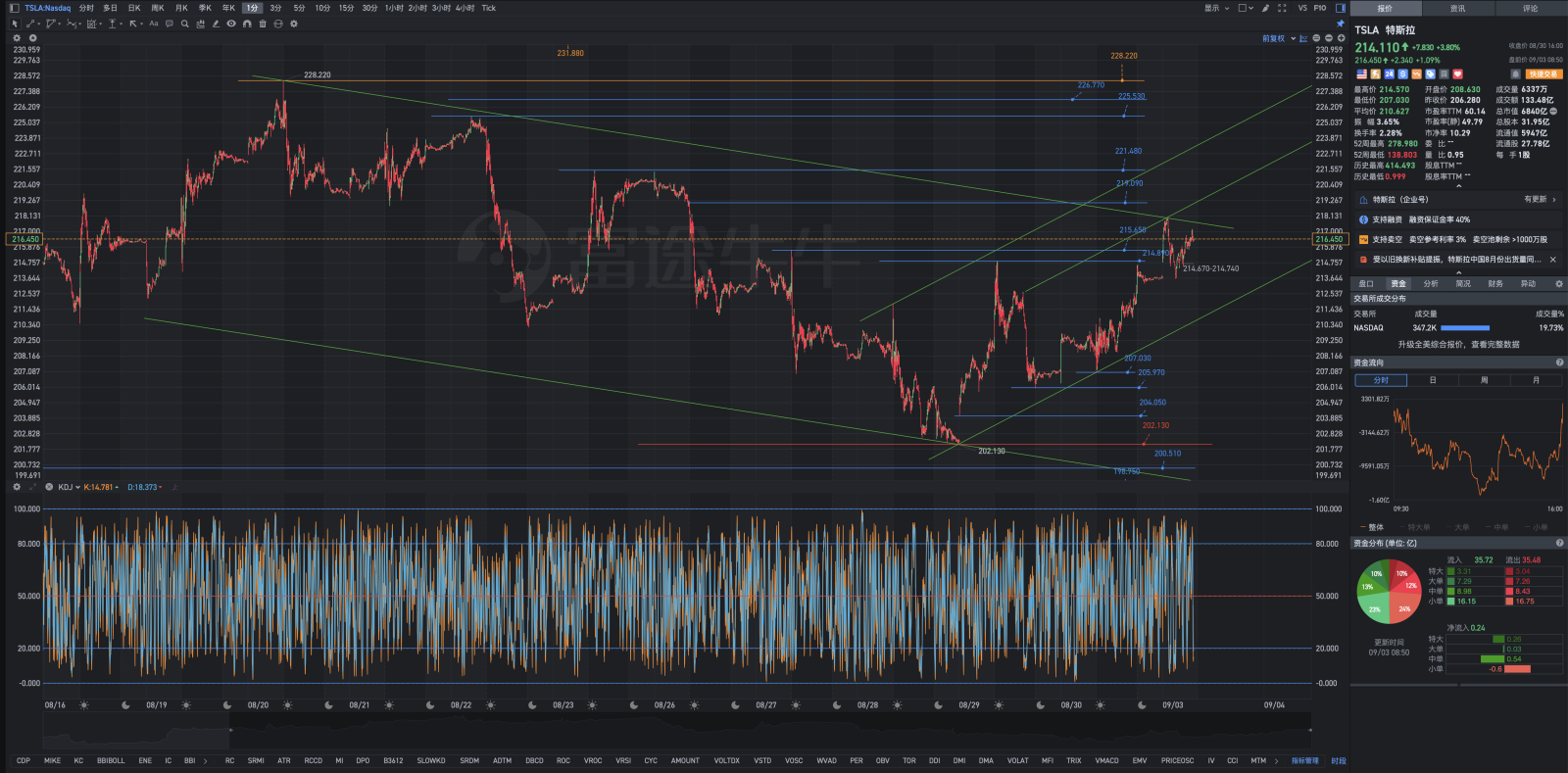1568x773 pixels.
Task: Pin the chart with pushpin icon
Action: tap(1341, 24)
